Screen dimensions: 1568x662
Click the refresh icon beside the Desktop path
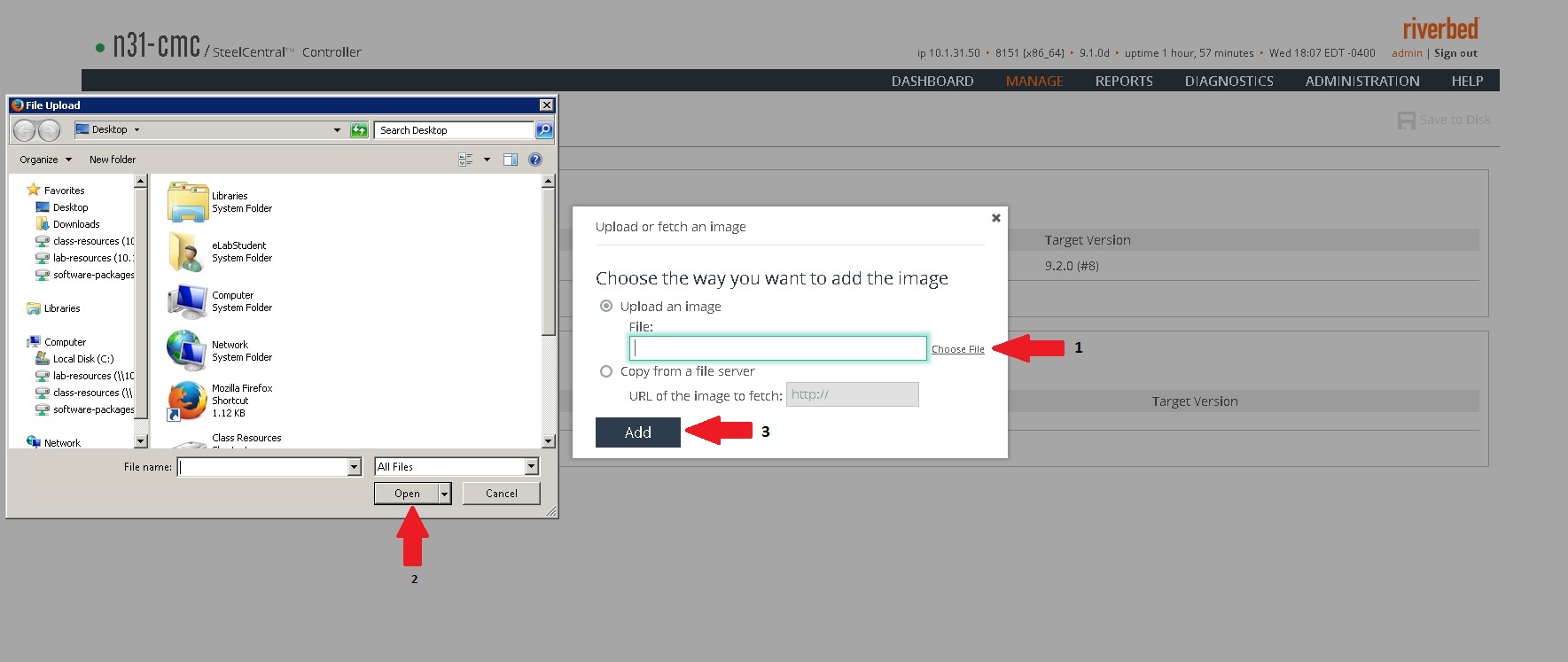click(359, 130)
